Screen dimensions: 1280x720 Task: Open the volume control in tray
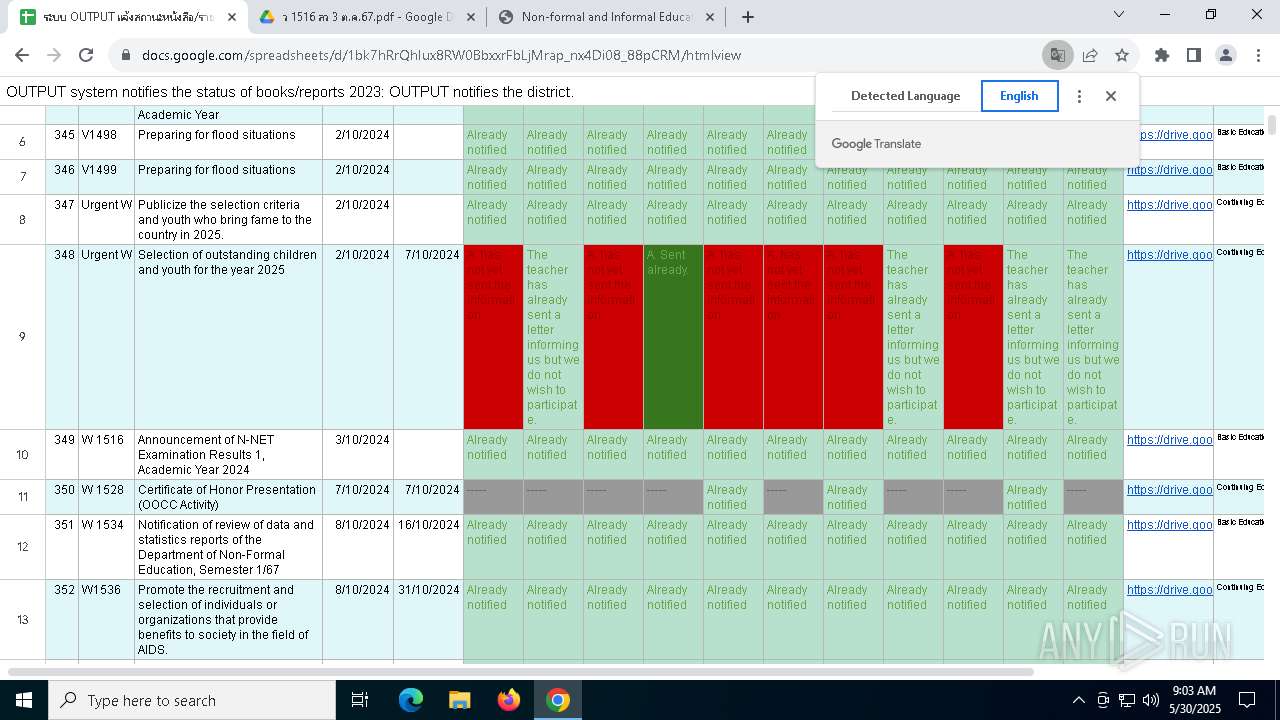point(1150,700)
